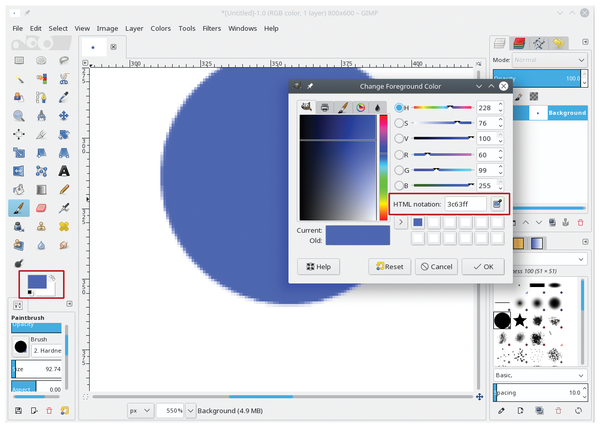
Task: Open the Filters menu
Action: coord(212,28)
